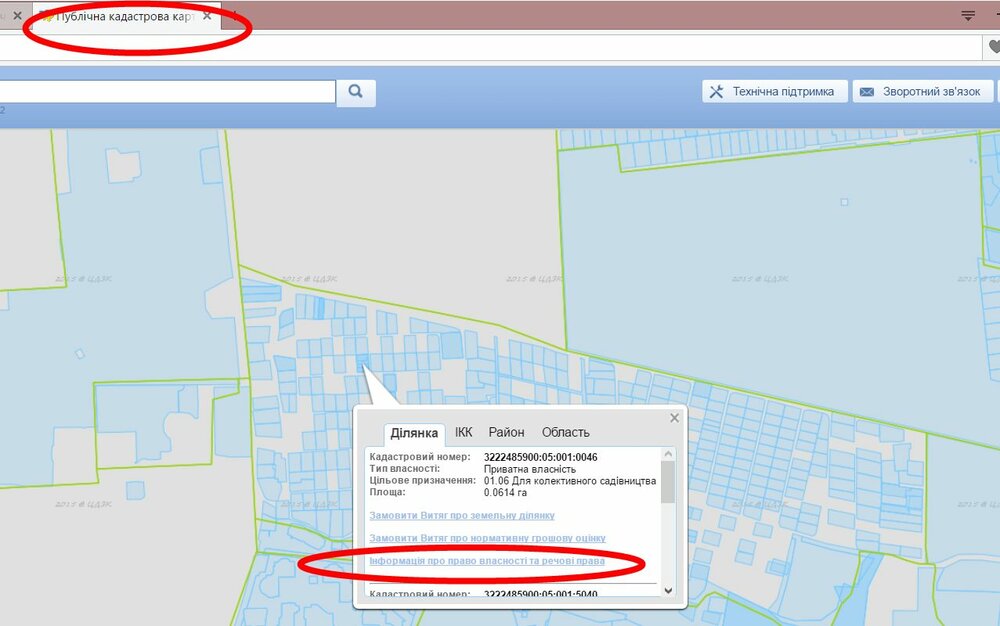This screenshot has height=626, width=1000.
Task: Switch to the Район tab
Action: point(506,432)
